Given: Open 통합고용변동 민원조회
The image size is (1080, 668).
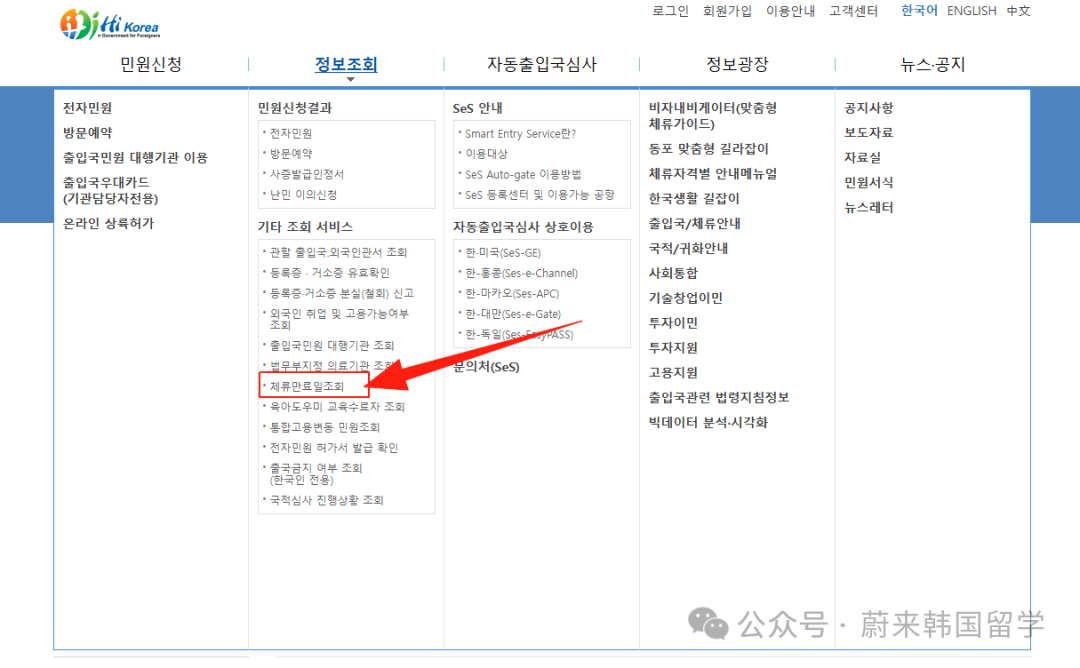Looking at the screenshot, I should [324, 428].
